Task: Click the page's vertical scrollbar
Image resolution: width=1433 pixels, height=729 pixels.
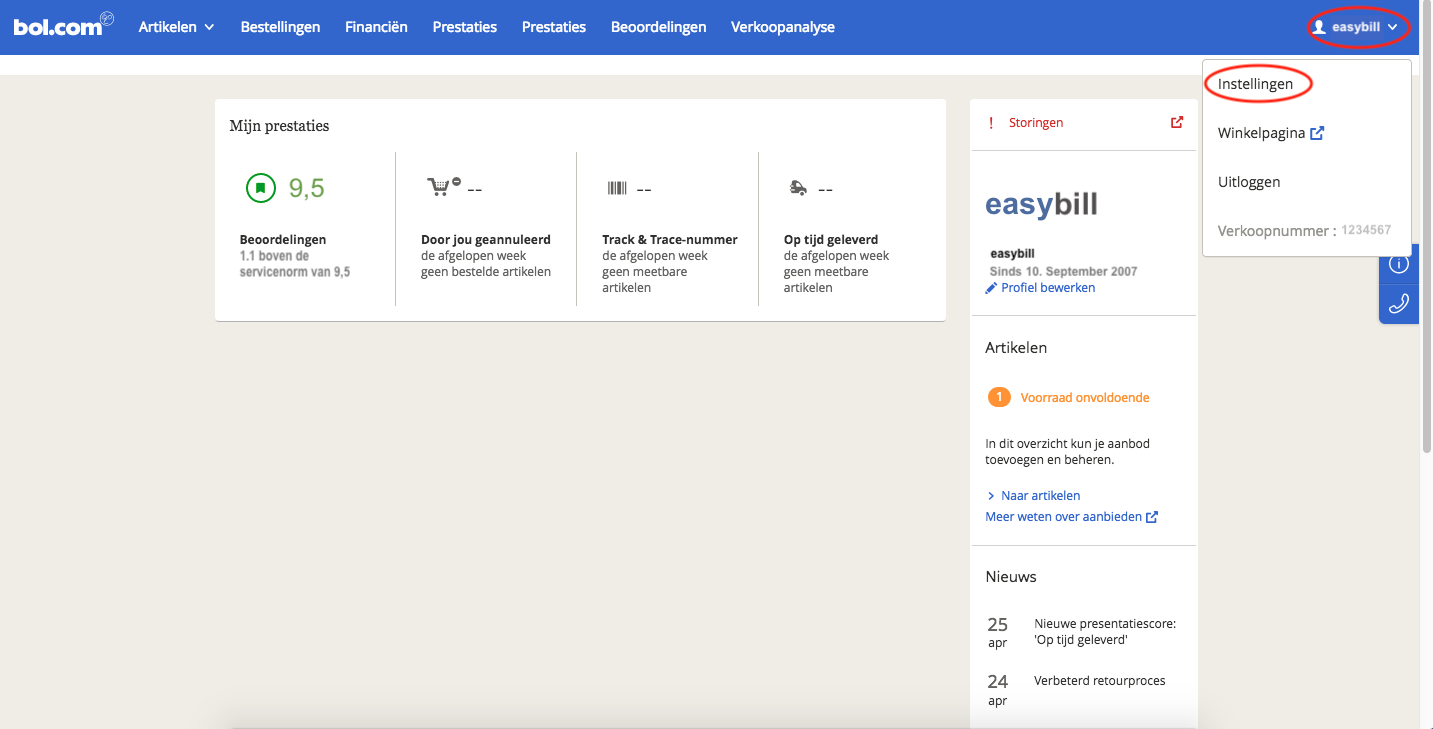Action: tap(1425, 250)
